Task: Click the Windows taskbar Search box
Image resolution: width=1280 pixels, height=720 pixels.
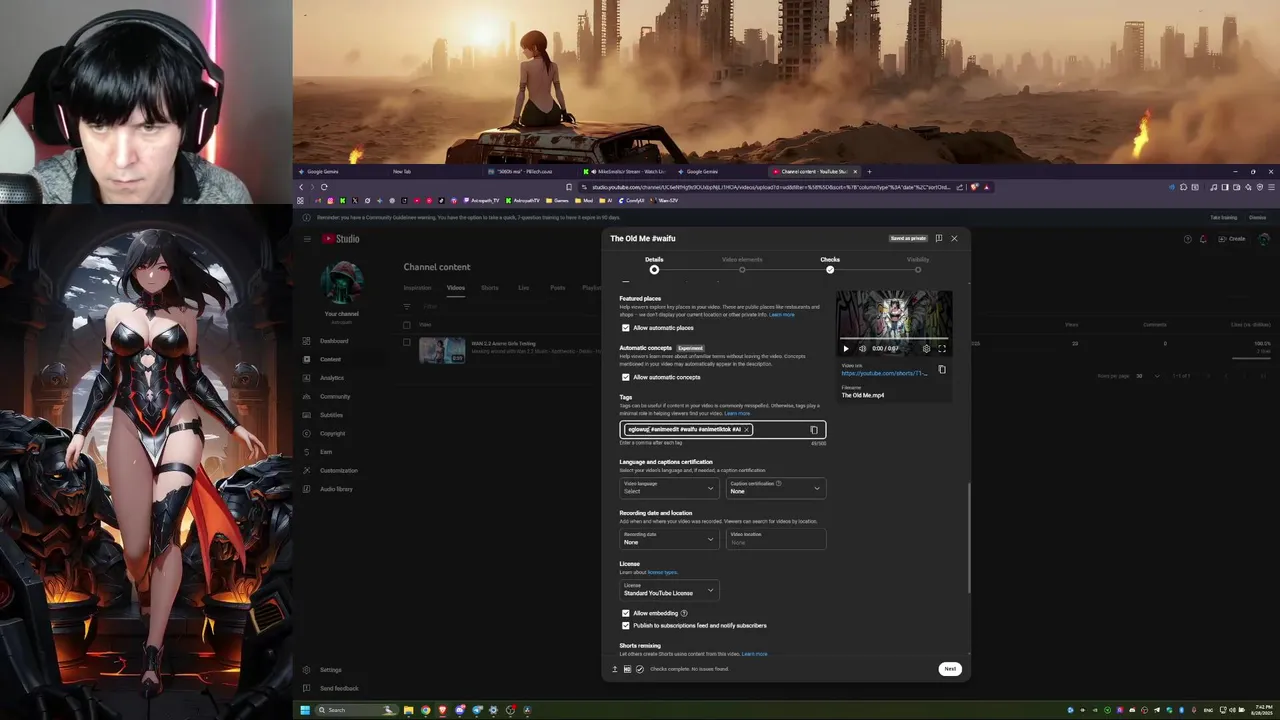Action: click(354, 710)
